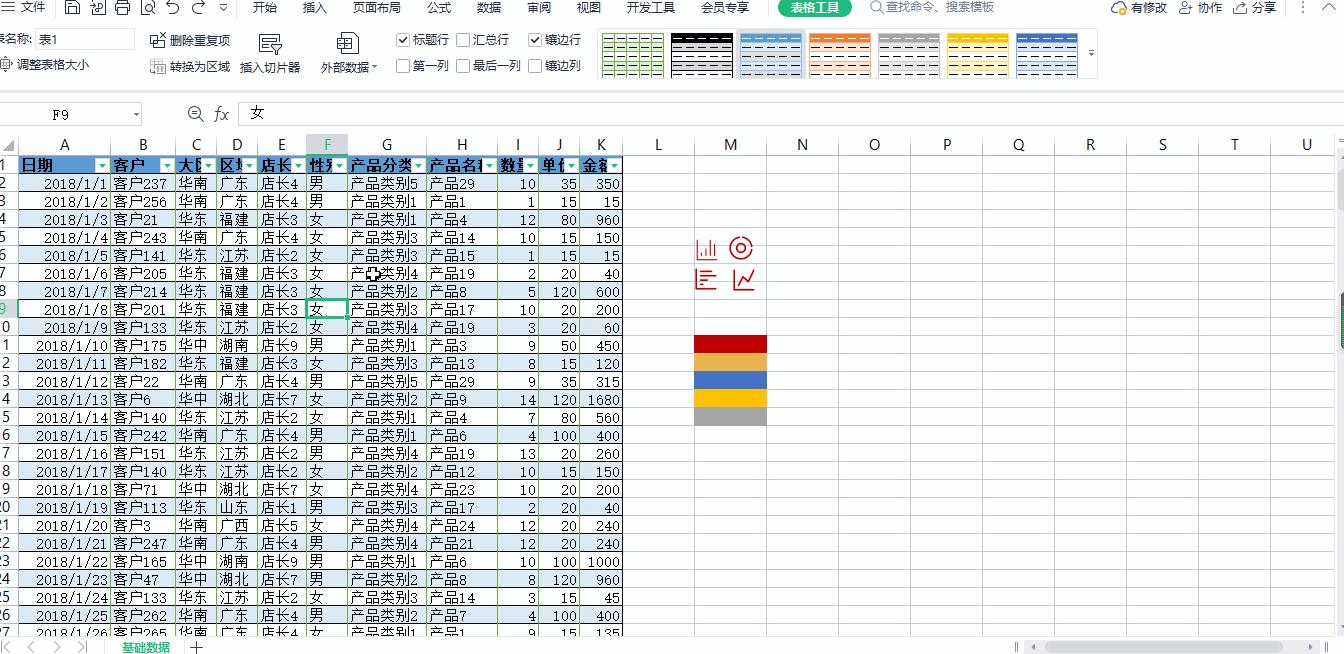The width and height of the screenshot is (1344, 654).
Task: Select the line chart icon
Action: click(742, 278)
